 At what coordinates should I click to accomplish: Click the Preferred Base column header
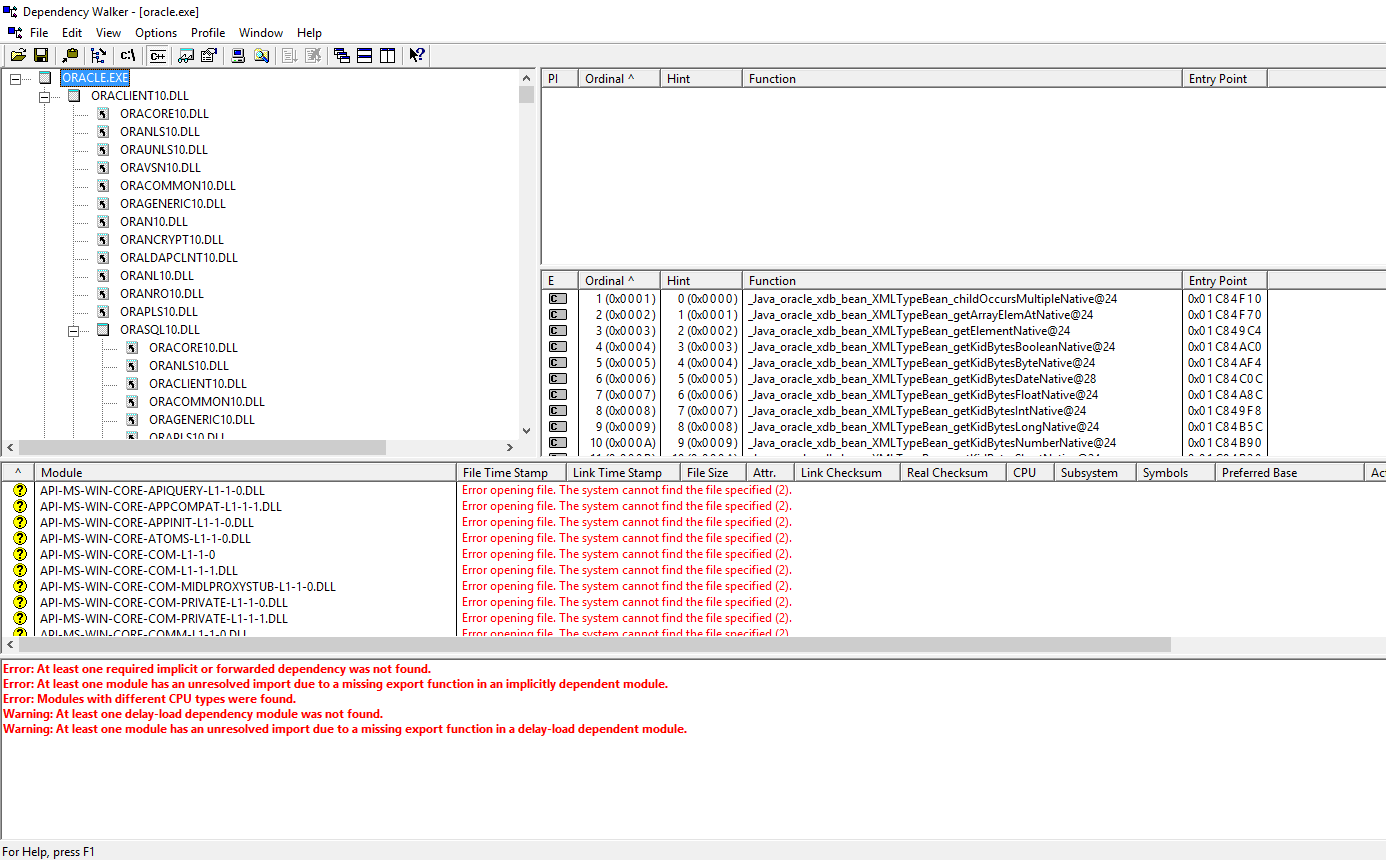[x=1290, y=473]
